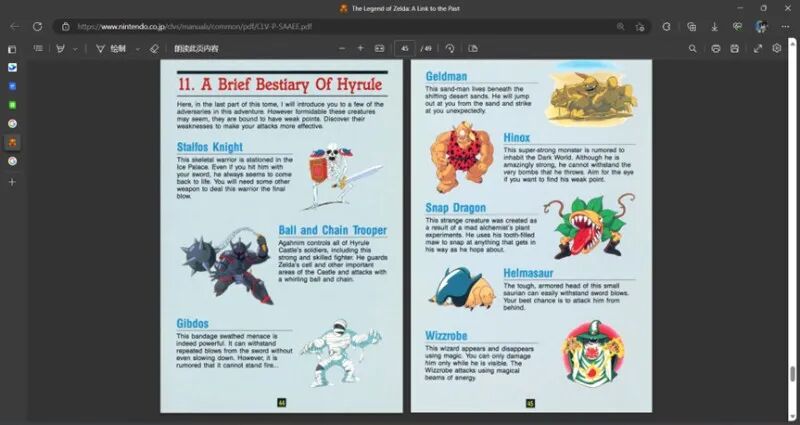This screenshot has height=425, width=800.
Task: Click the Brief Bestiary Of Hyrule title
Action: point(280,84)
